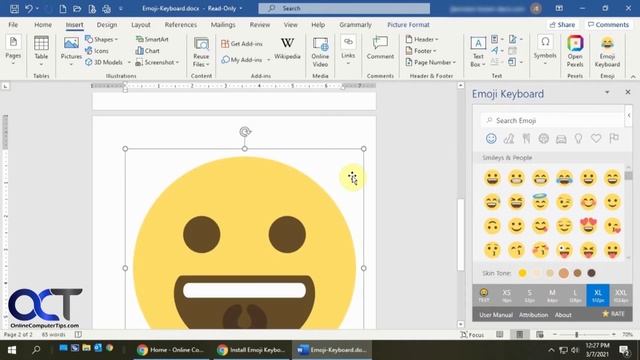Open the About link

(x=563, y=315)
